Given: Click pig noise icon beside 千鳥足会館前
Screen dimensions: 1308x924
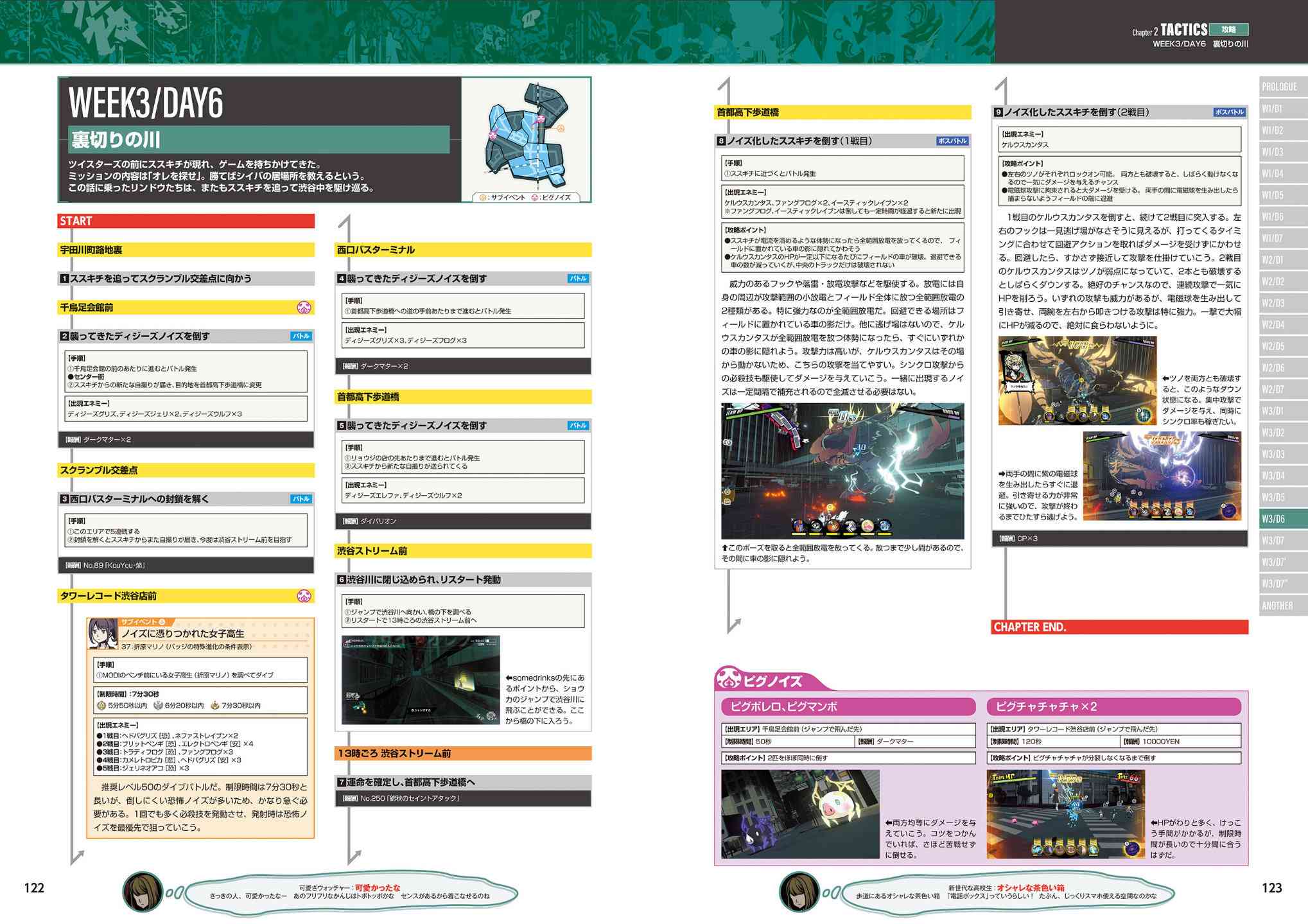Looking at the screenshot, I should (x=304, y=308).
